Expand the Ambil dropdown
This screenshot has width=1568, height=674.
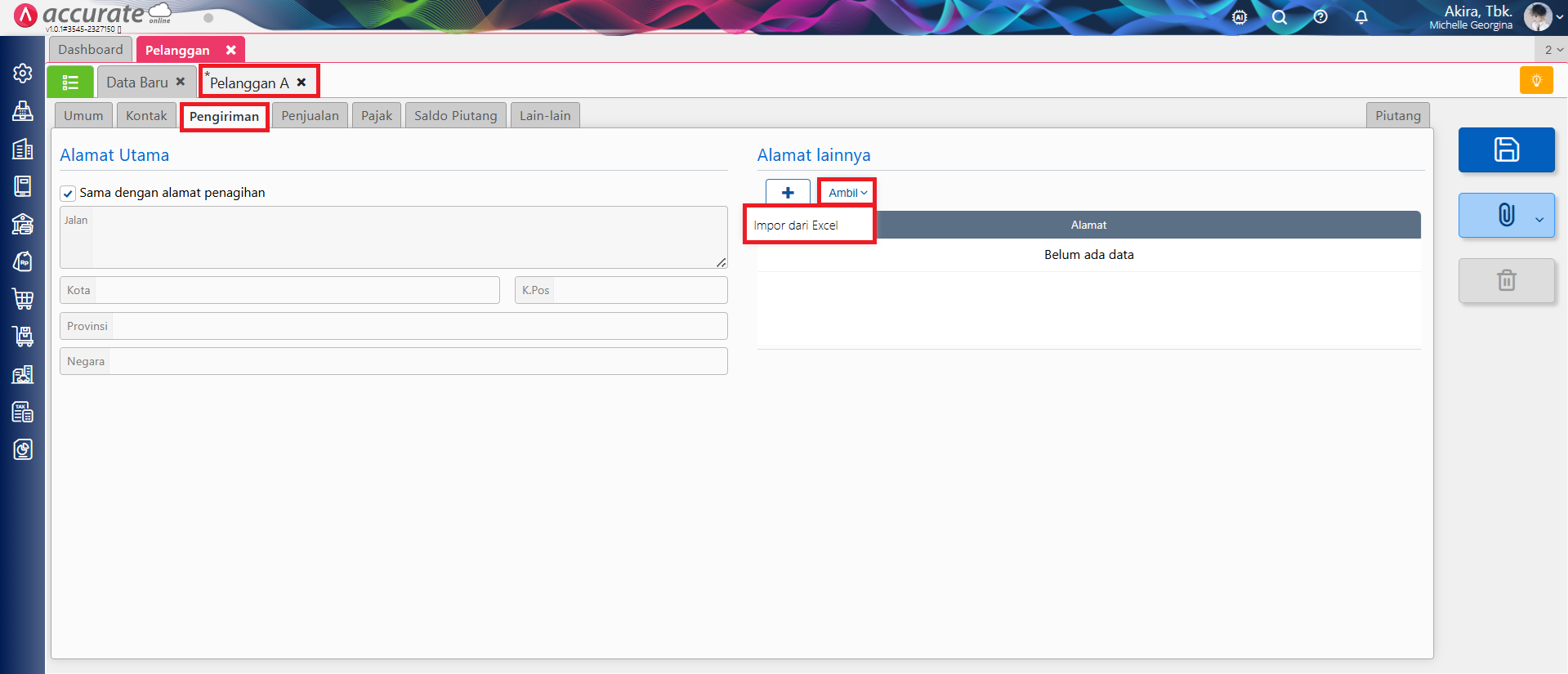pyautogui.click(x=847, y=193)
